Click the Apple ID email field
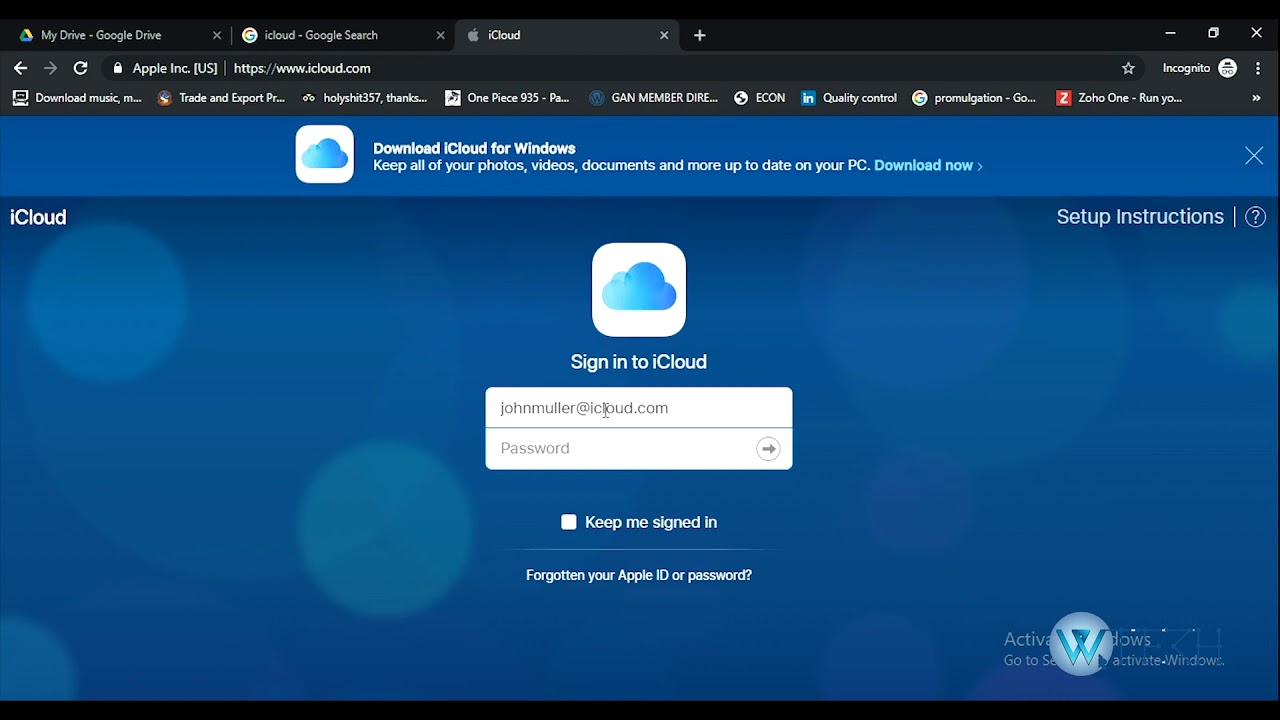 pos(639,408)
